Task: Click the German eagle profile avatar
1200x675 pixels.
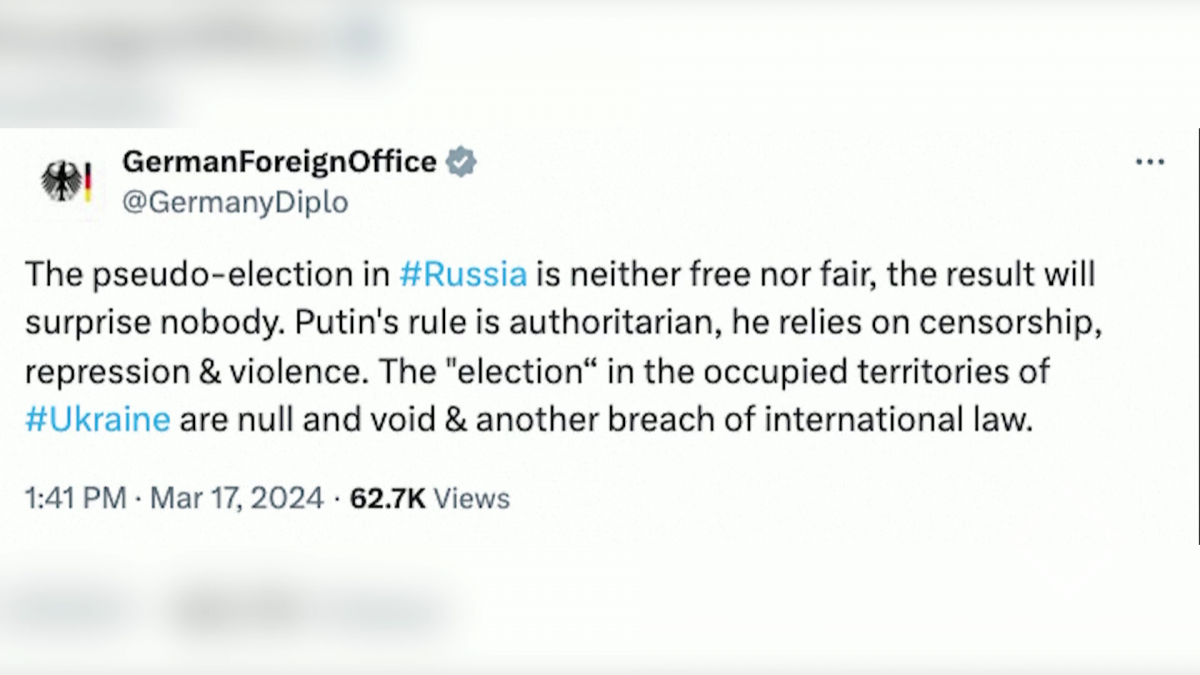Action: click(62, 182)
